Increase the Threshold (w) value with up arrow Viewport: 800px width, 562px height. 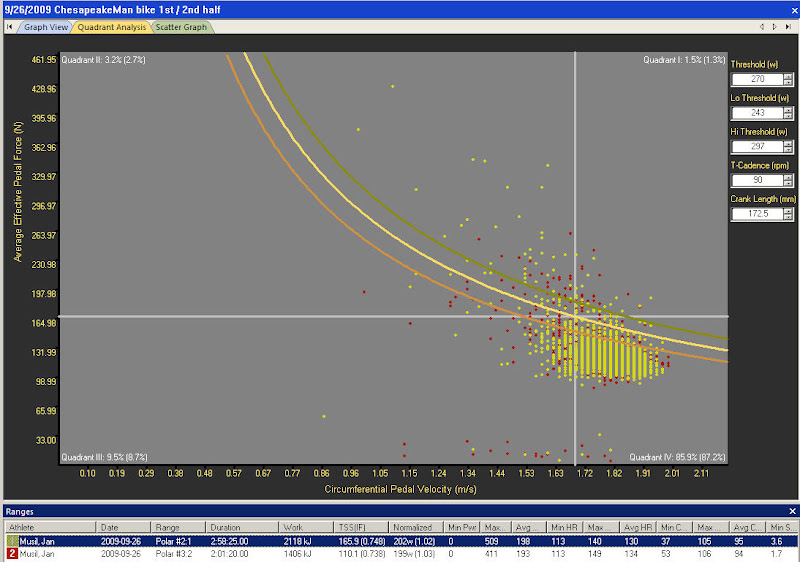tap(789, 75)
